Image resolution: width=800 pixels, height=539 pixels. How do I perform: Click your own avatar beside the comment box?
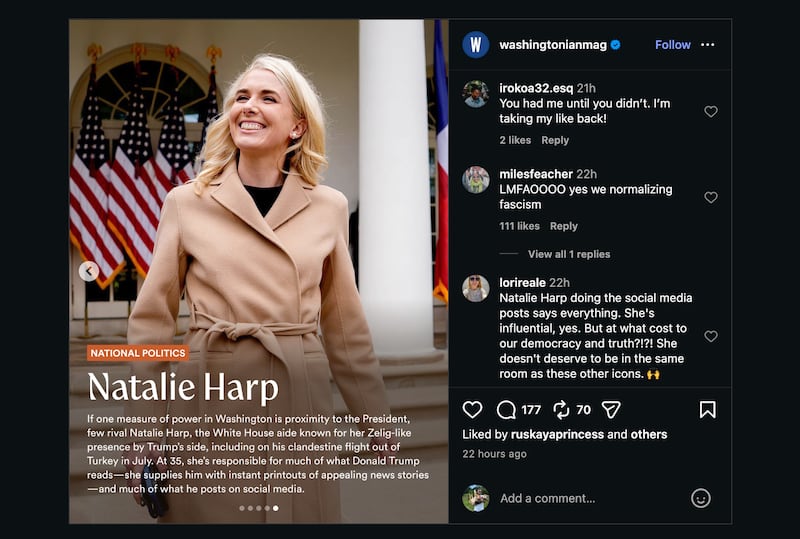point(476,498)
